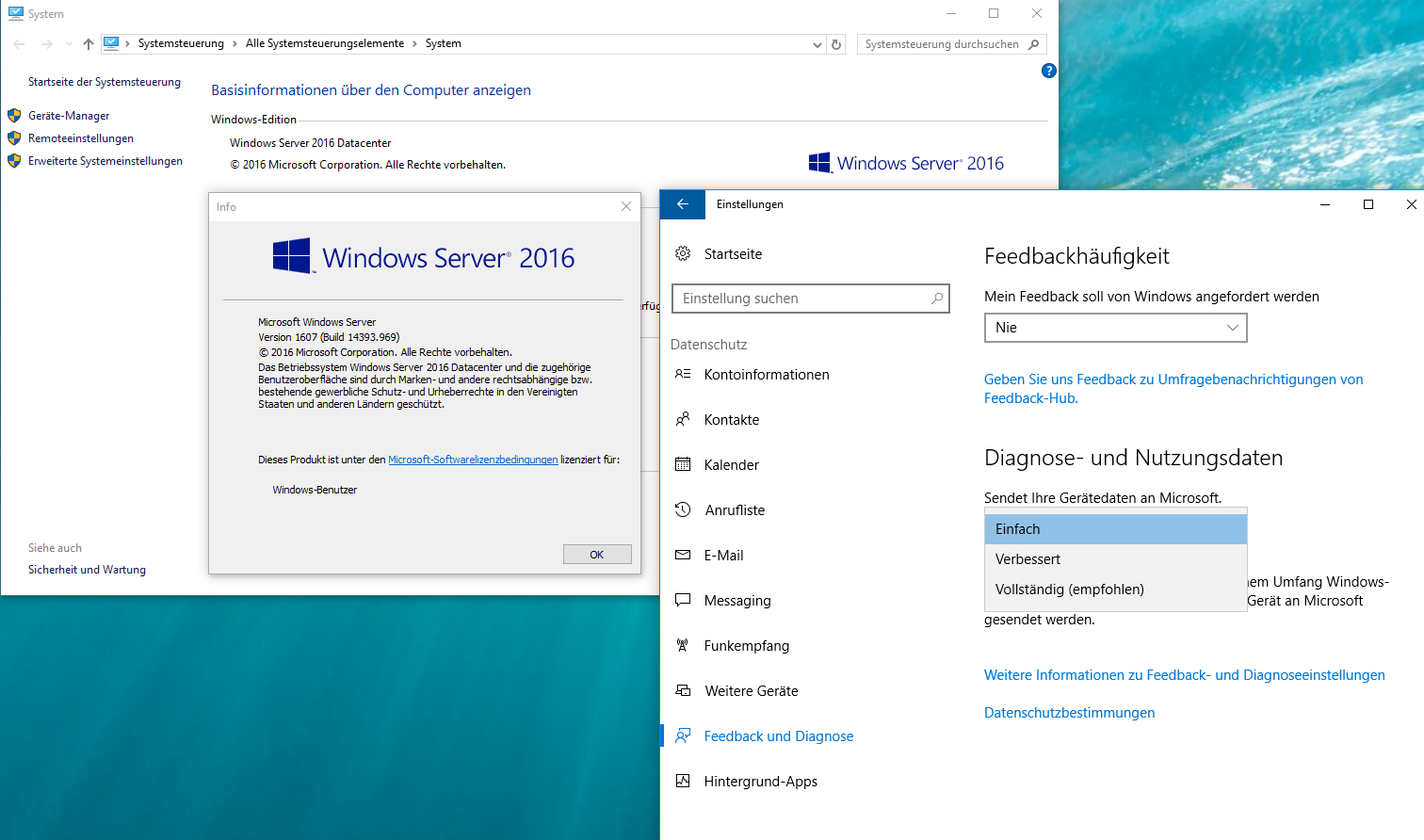Open the Startseite gear icon in Einstellungen

tap(683, 253)
